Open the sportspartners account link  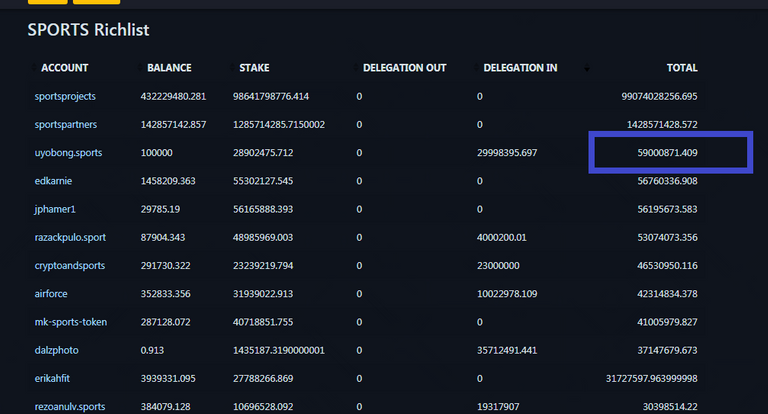[66, 124]
